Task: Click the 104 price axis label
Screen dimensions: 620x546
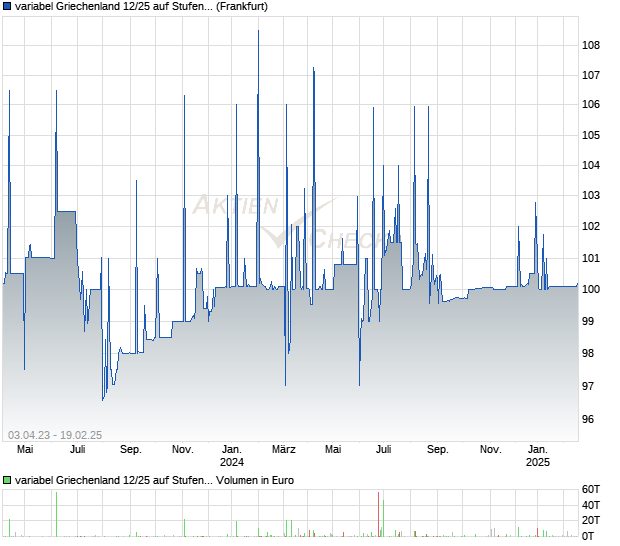Action: point(593,165)
